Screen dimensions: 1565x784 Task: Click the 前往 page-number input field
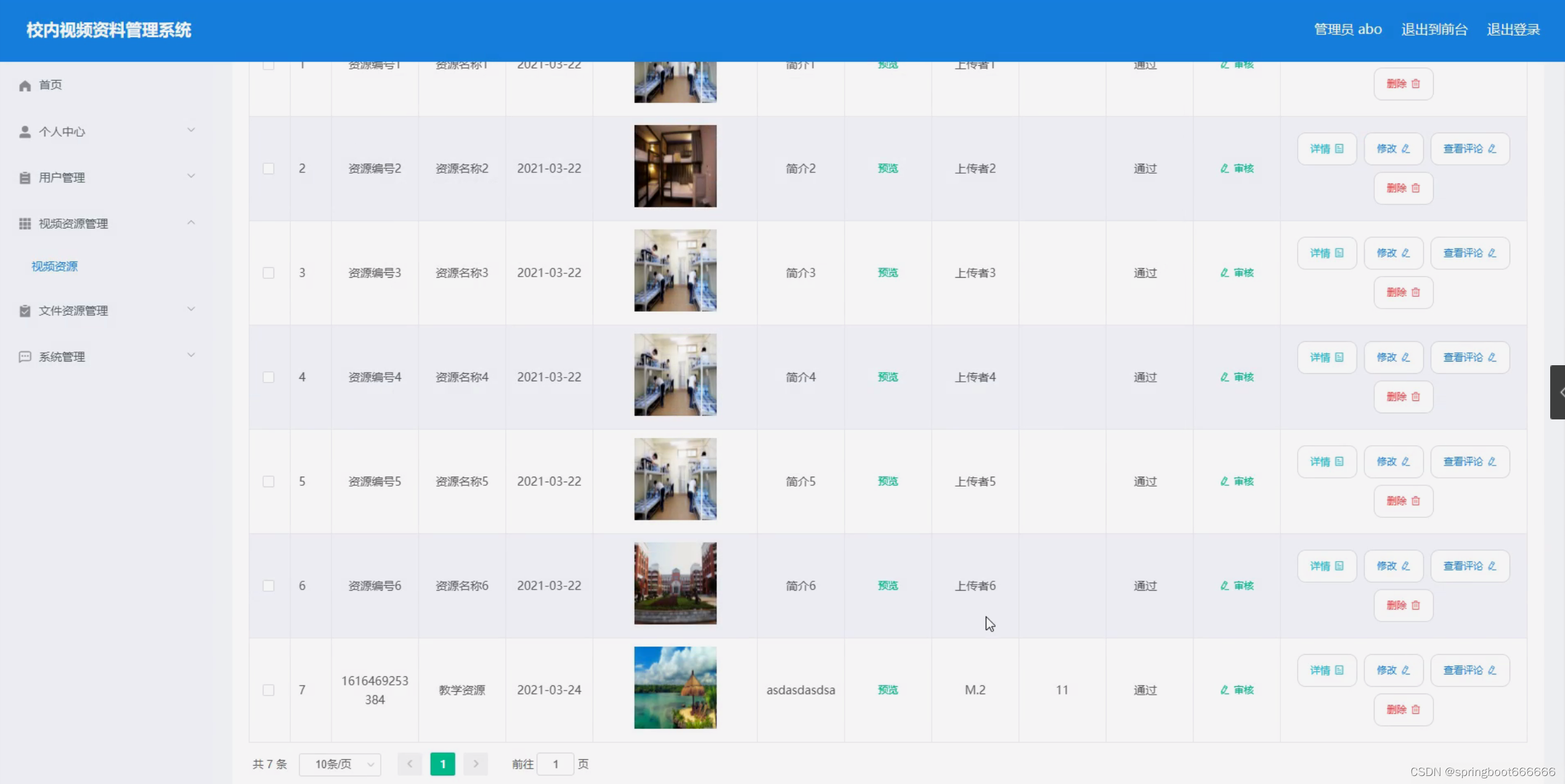pos(555,764)
